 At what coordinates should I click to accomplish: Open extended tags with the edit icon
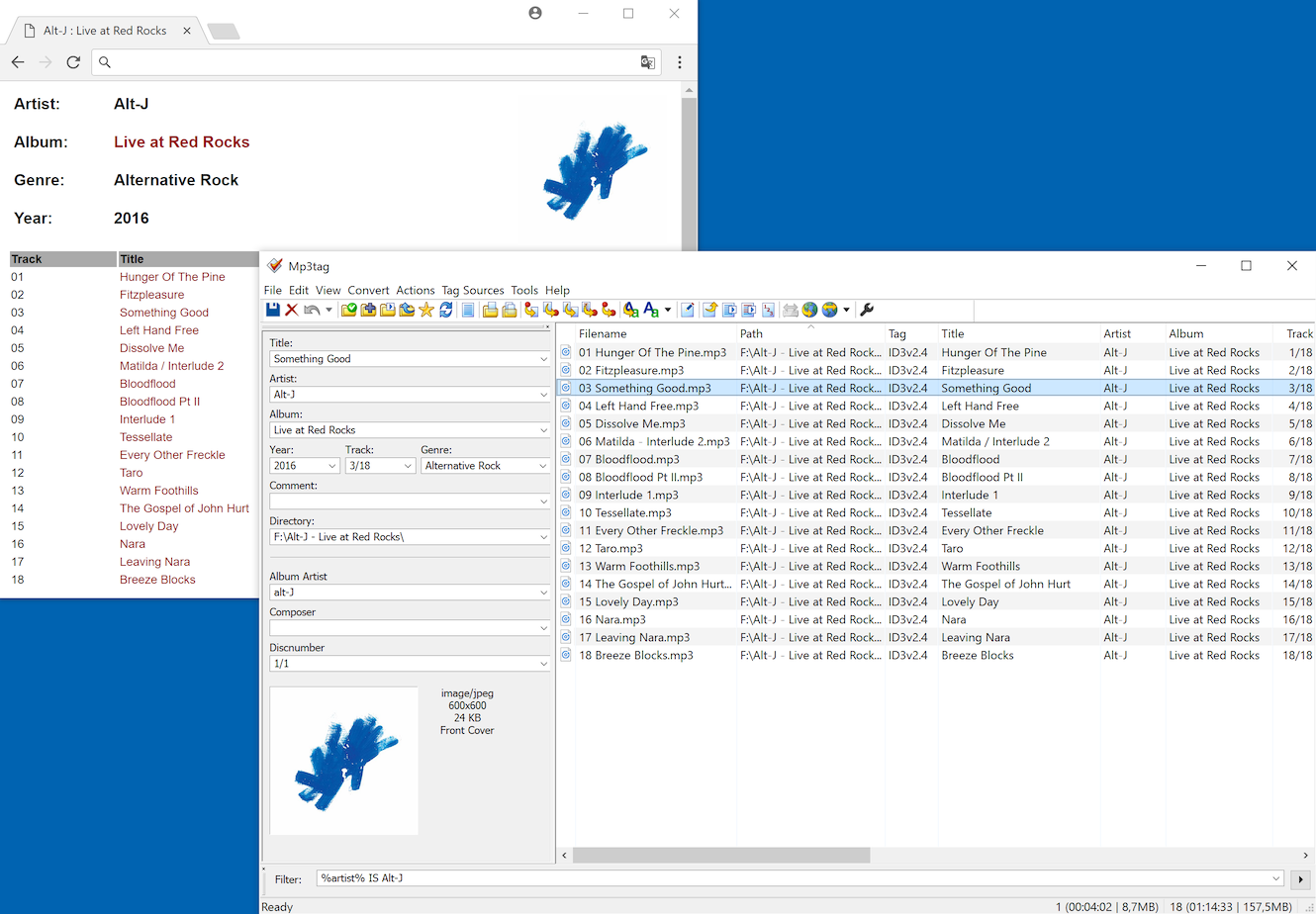(687, 309)
